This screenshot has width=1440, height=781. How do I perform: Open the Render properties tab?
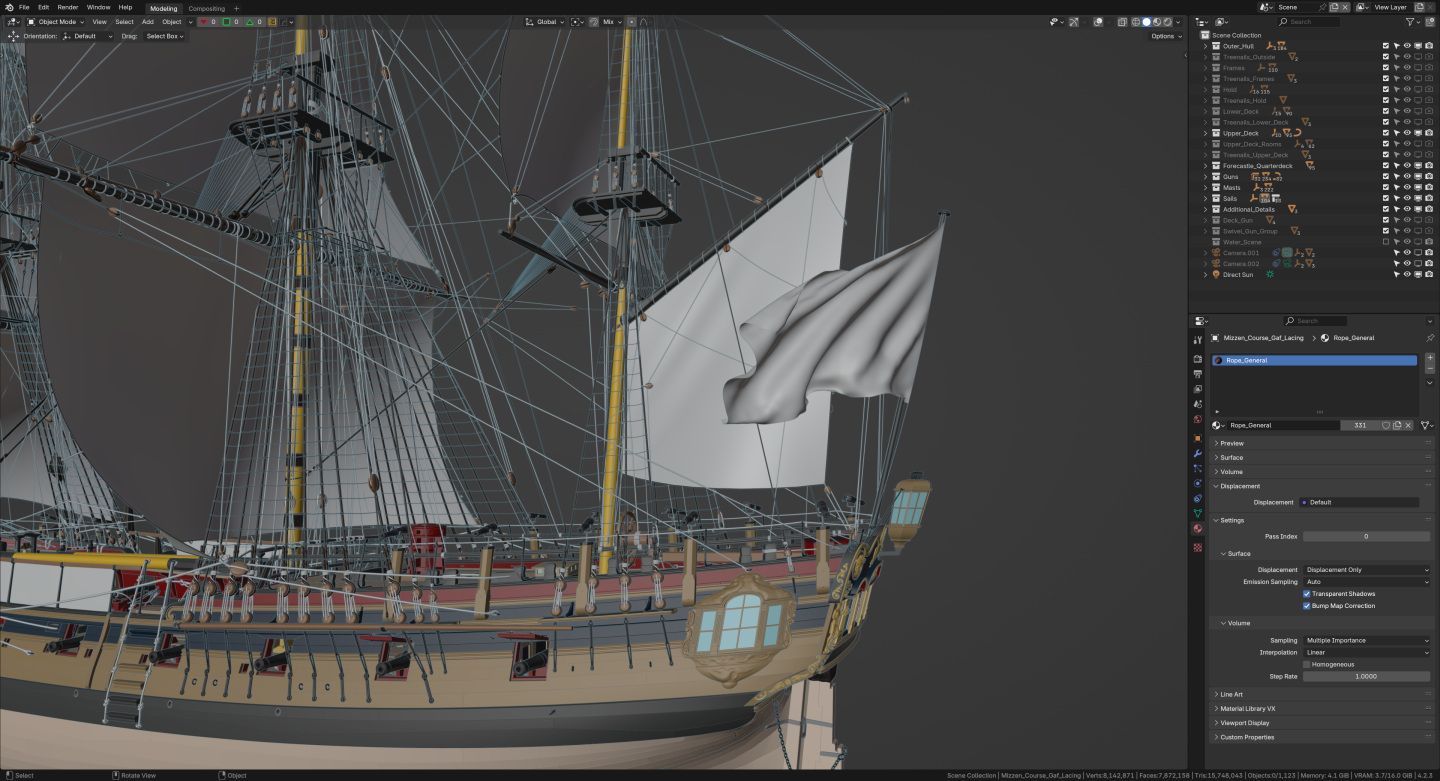pos(1198,359)
